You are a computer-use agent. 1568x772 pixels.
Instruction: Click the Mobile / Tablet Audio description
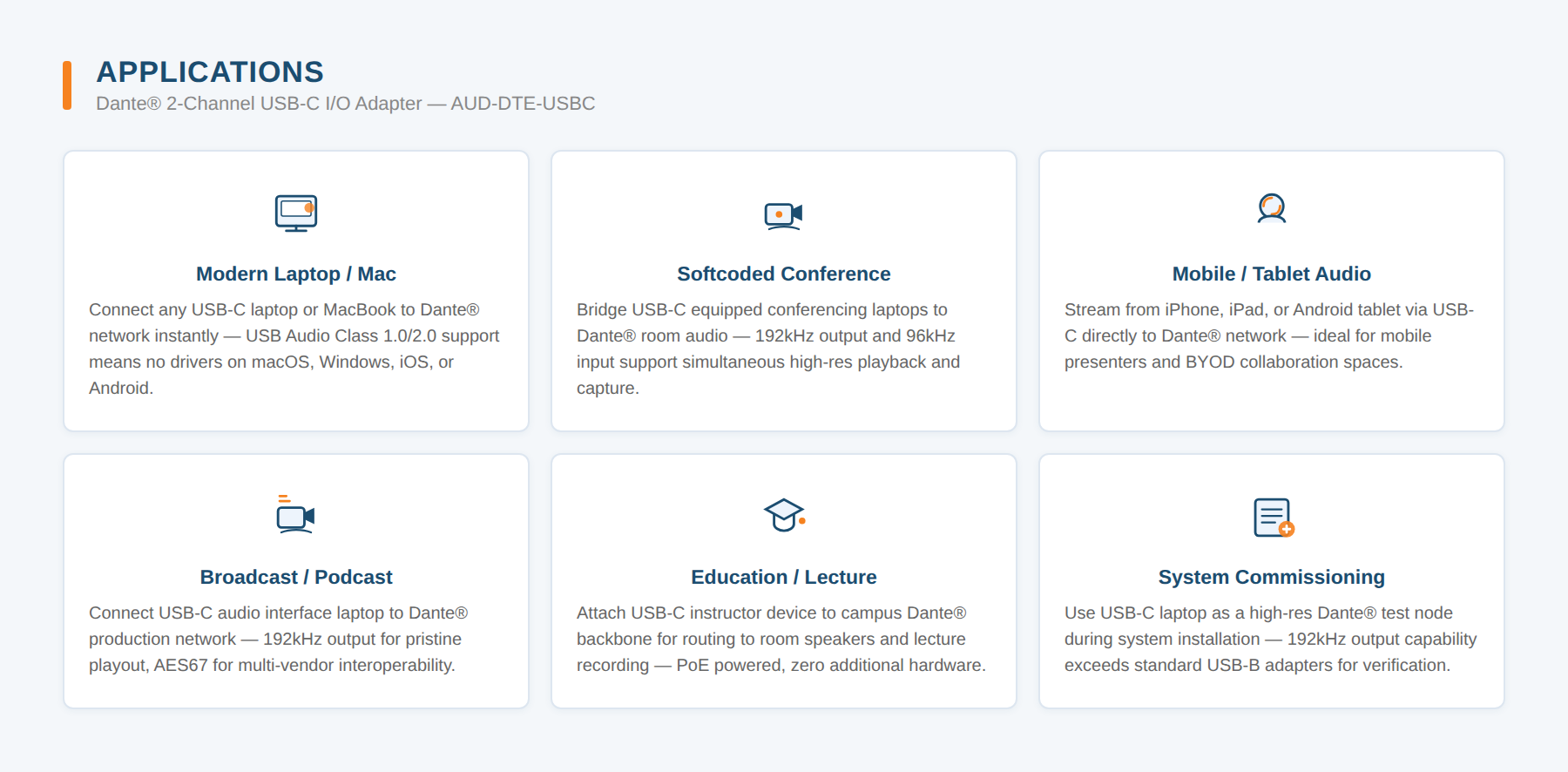1269,335
